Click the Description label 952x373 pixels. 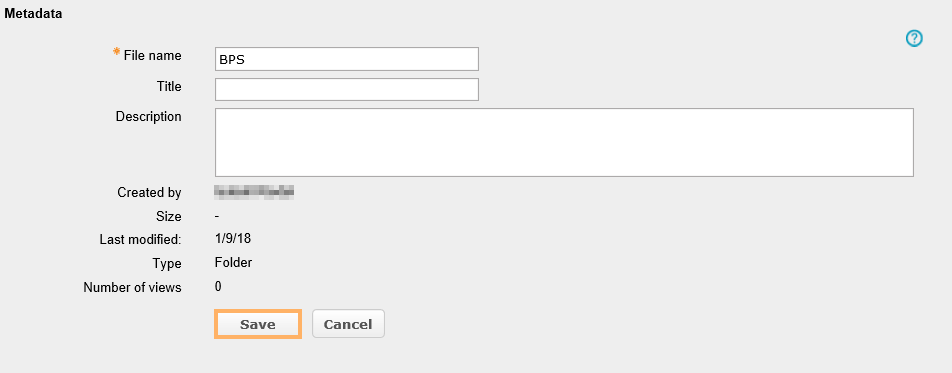point(149,117)
